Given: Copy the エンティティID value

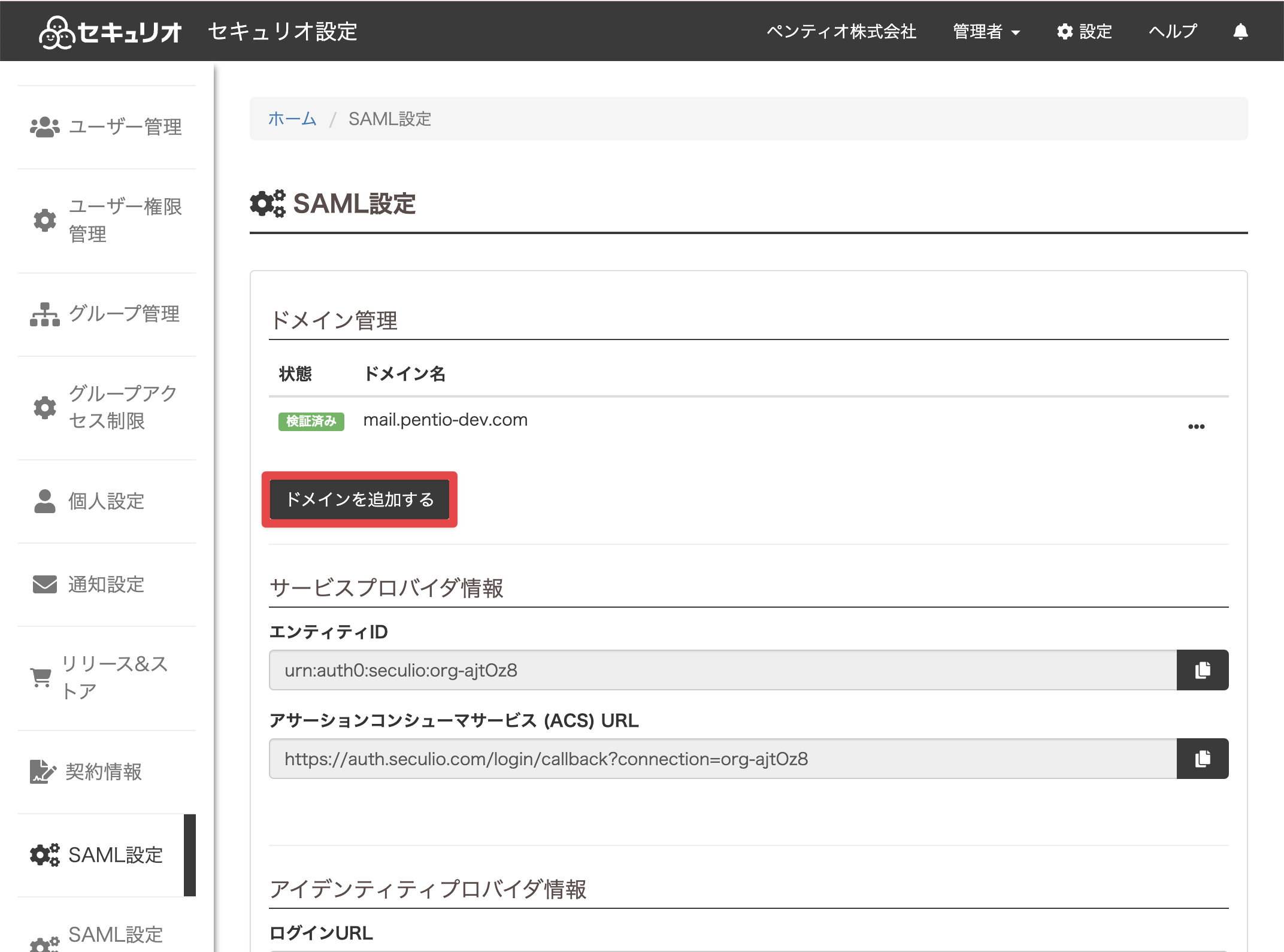Looking at the screenshot, I should point(1203,670).
